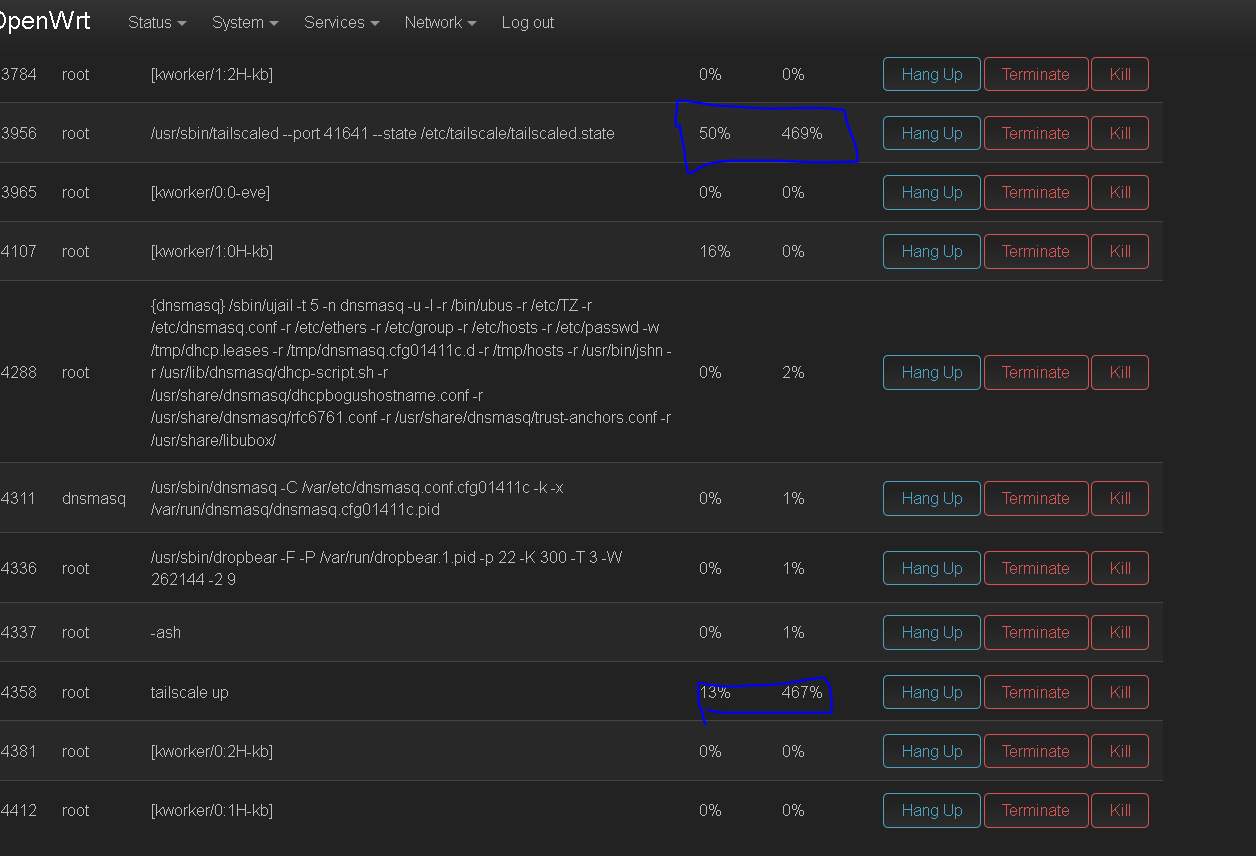Kill the kworker/1:0H-kb process
Screen dimensions: 1256x856
click(x=1120, y=251)
